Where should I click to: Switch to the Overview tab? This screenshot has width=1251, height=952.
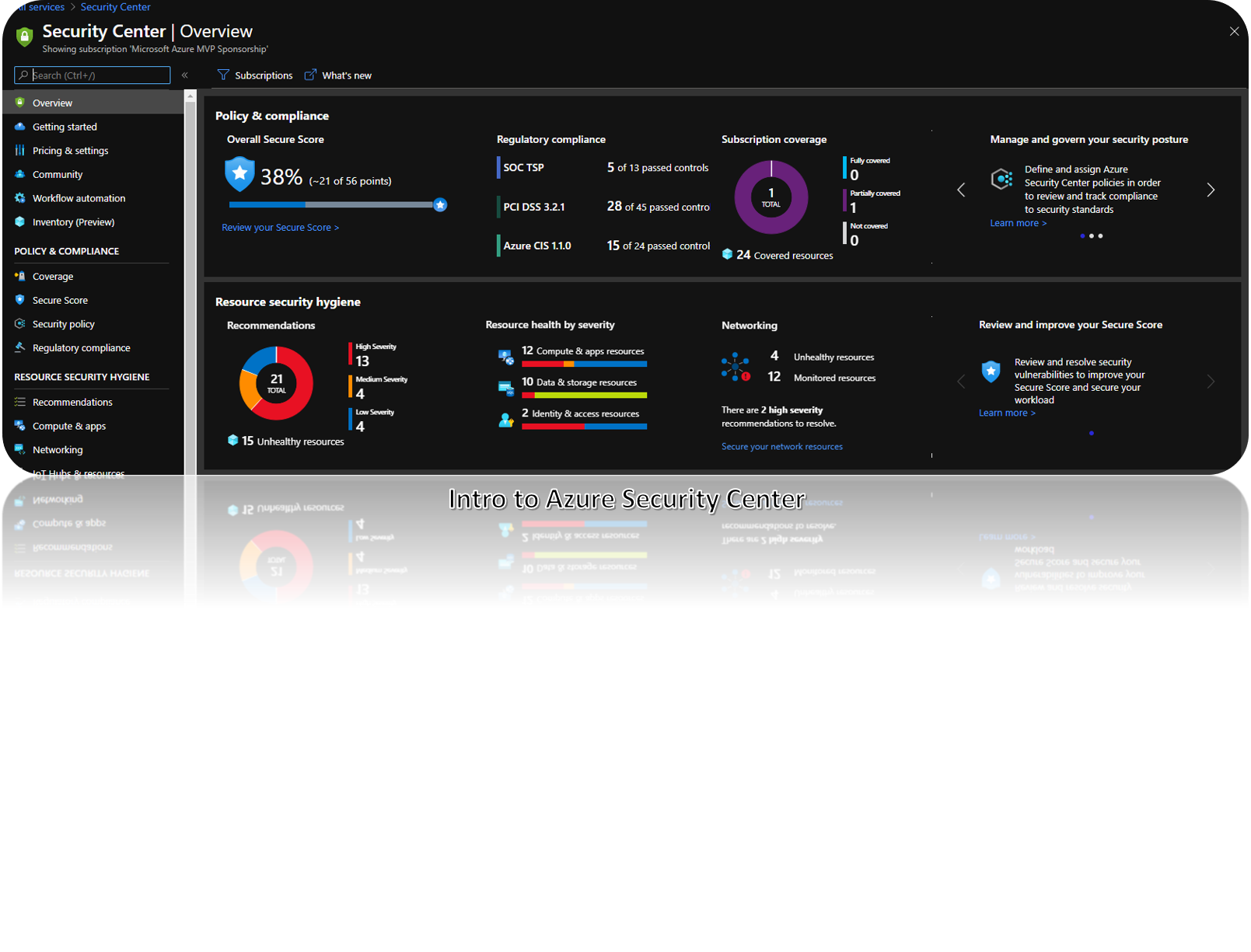point(52,103)
